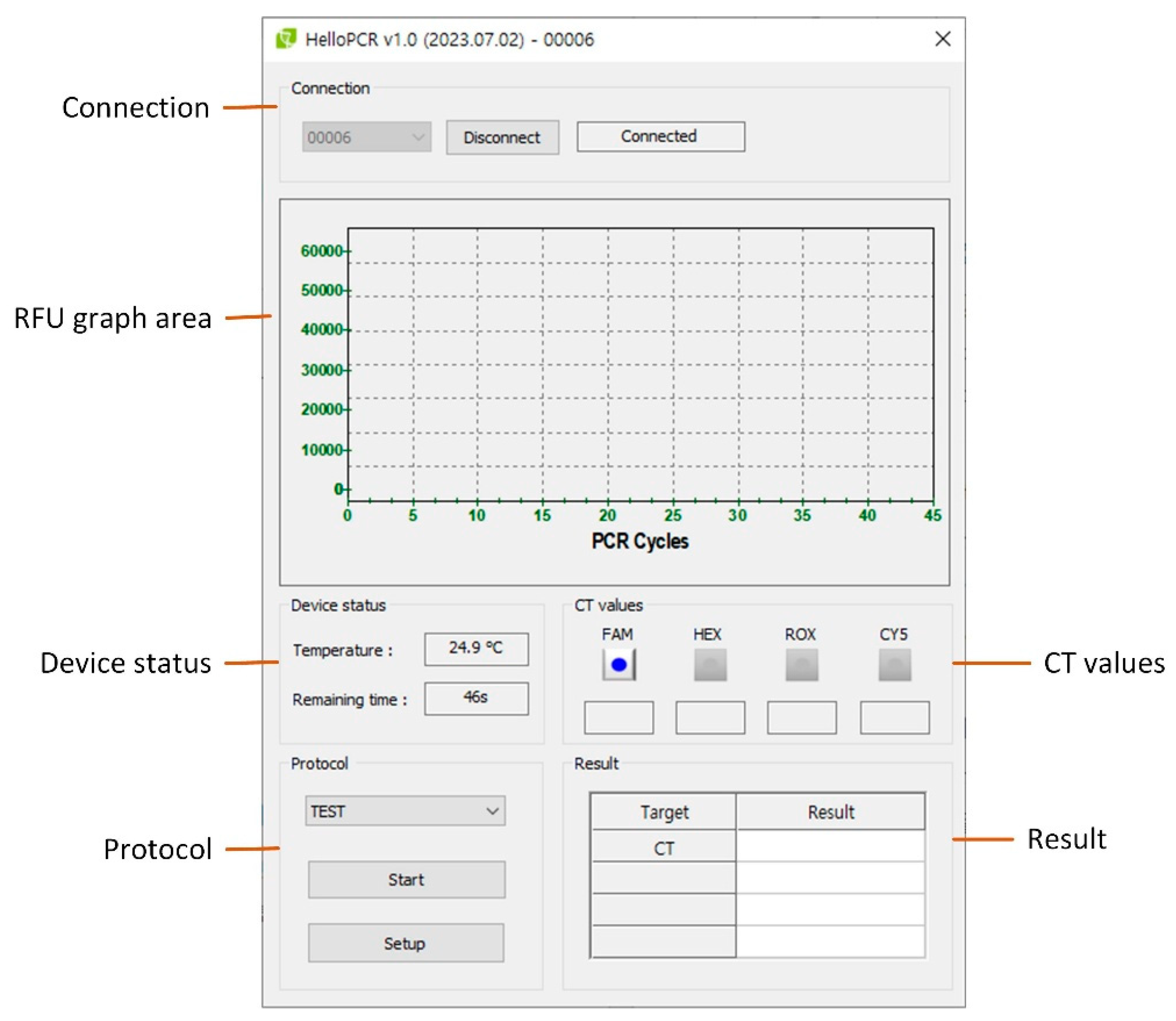
Task: Open the 00006 device dropdown
Action: pyautogui.click(x=366, y=137)
